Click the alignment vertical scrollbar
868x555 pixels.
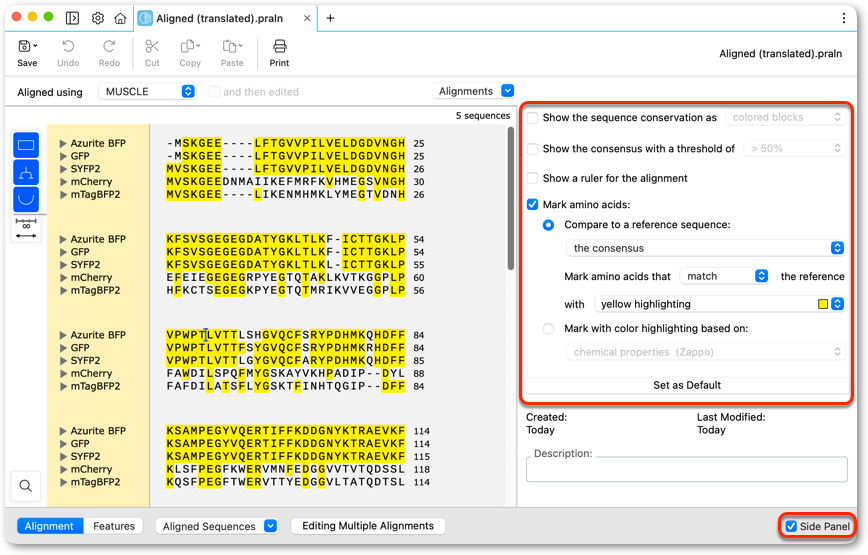tap(510, 199)
